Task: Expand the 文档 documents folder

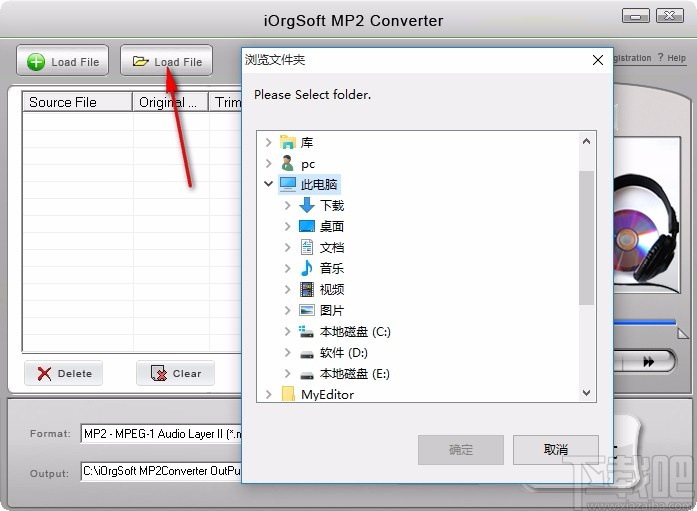Action: pyautogui.click(x=288, y=247)
